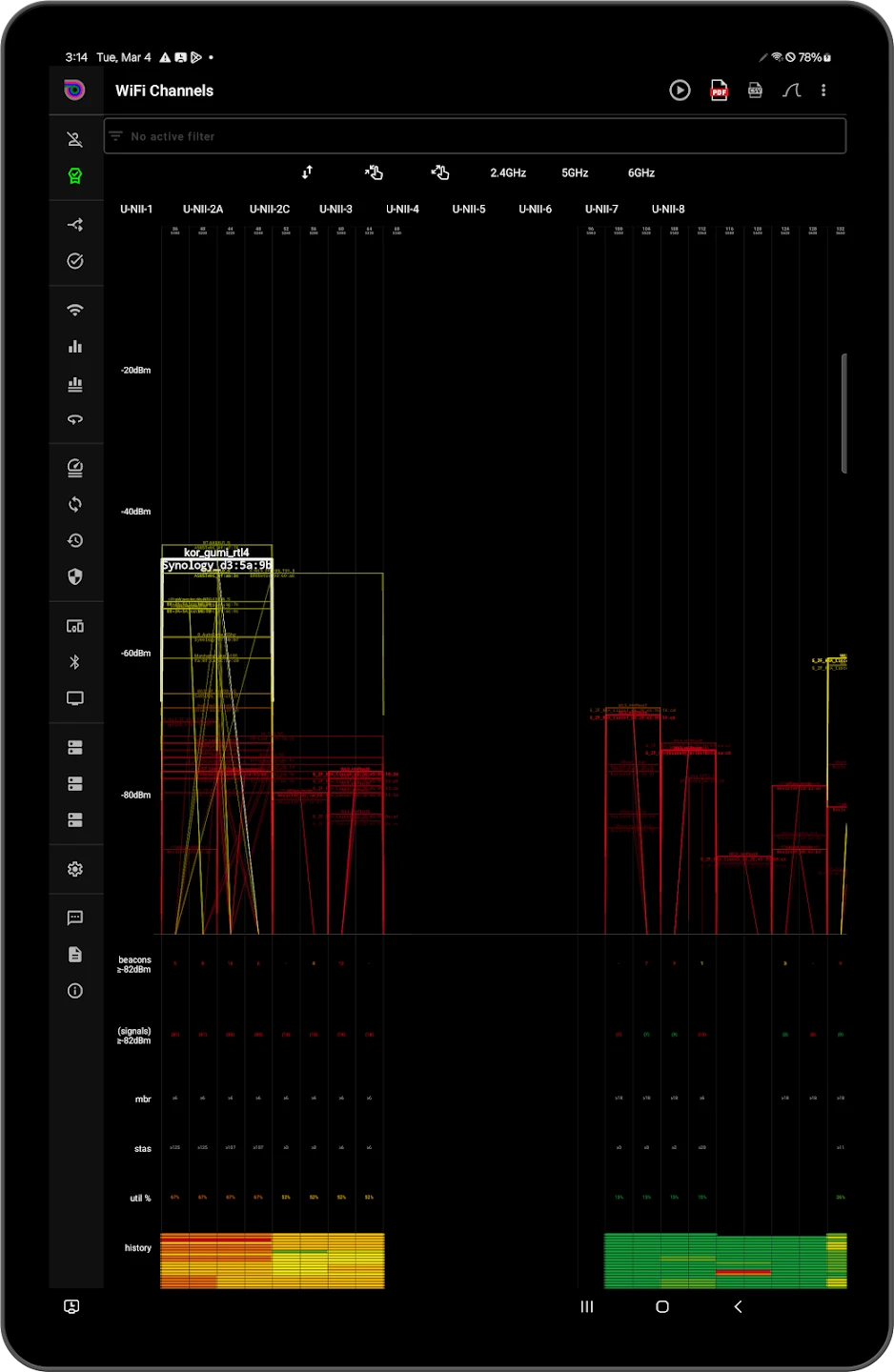
Task: Open the shield security sidebar icon
Action: coord(75,576)
